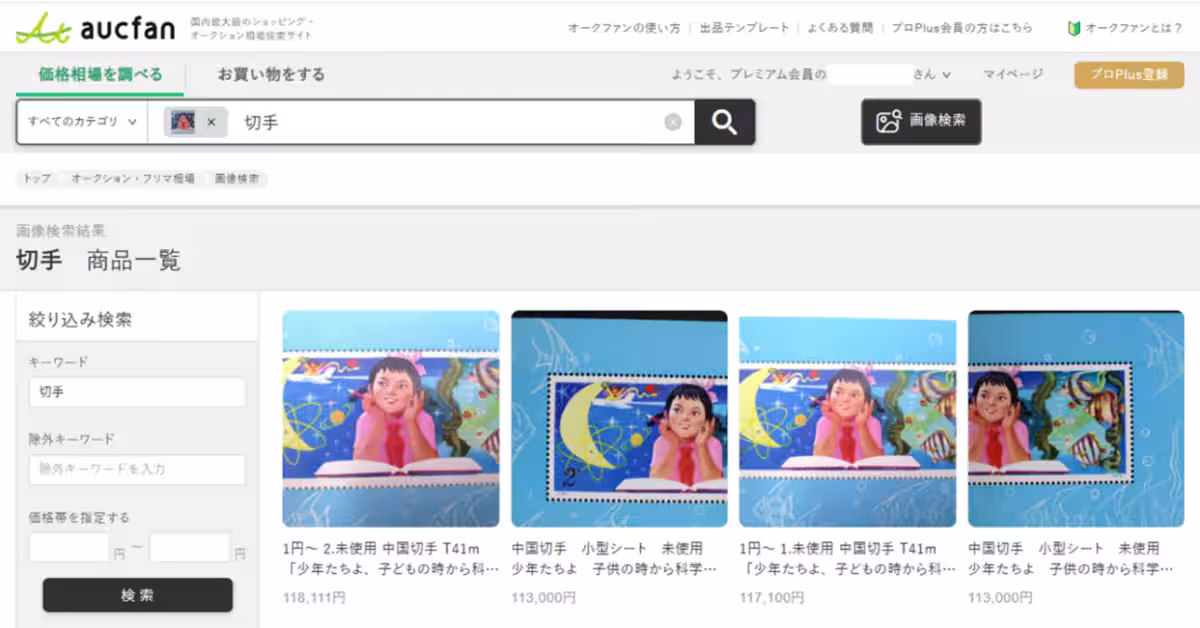Clear the search field with the x icon

(673, 121)
